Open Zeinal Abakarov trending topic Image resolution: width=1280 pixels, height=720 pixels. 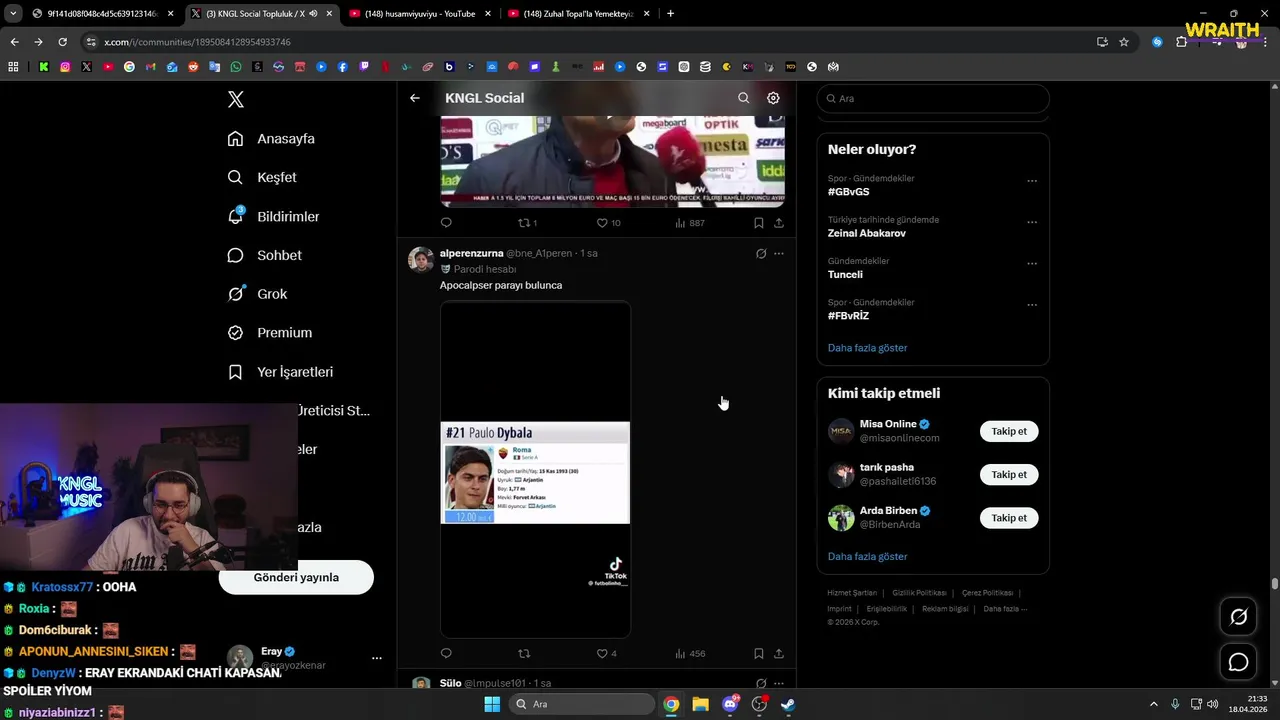pos(866,233)
